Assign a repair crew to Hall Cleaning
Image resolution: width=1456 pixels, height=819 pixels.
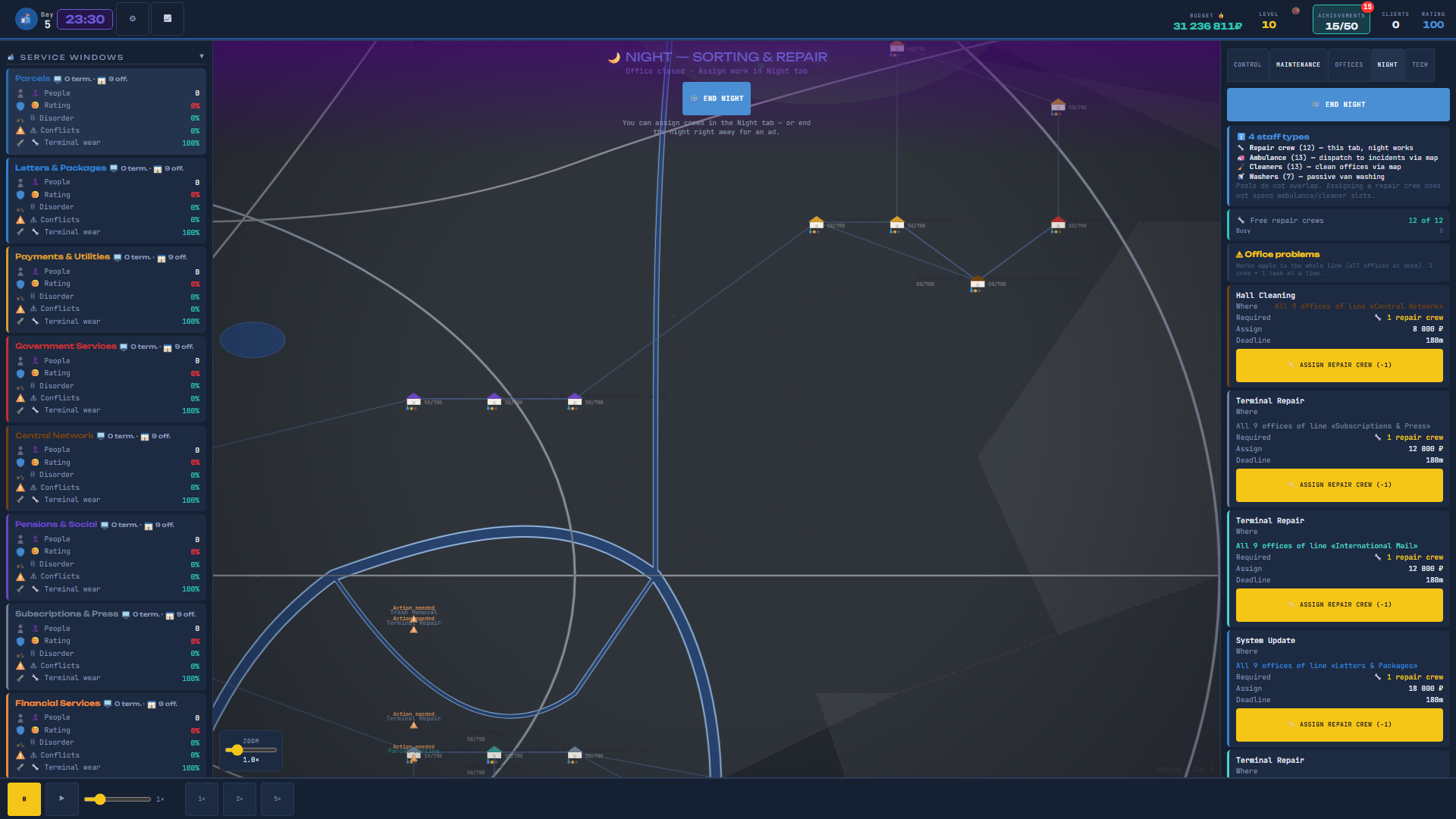(1339, 366)
